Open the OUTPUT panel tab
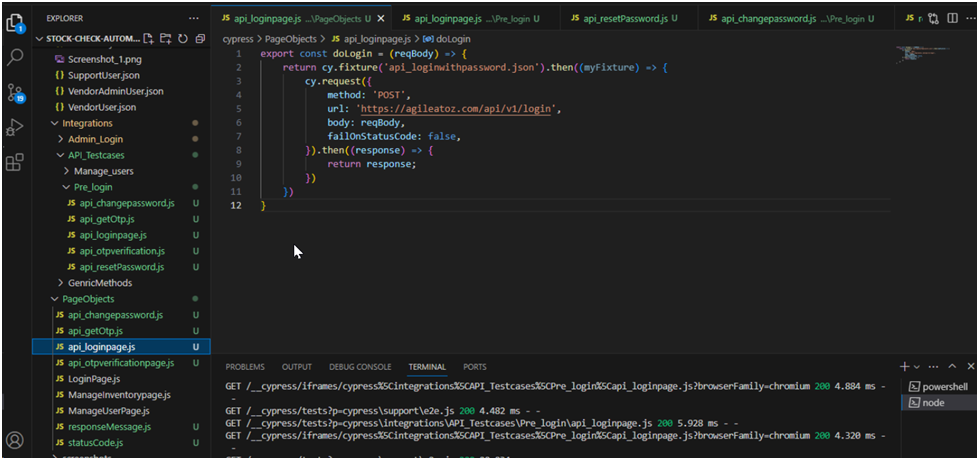Viewport: 979px width, 460px height. pos(297,367)
